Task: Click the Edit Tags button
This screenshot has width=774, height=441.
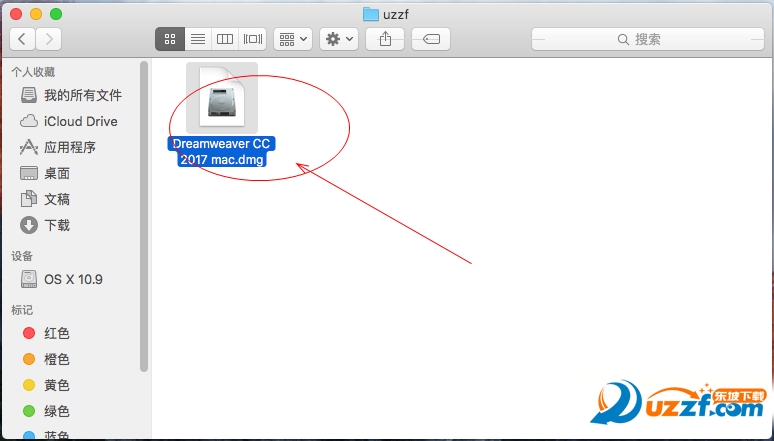Action: click(x=430, y=39)
